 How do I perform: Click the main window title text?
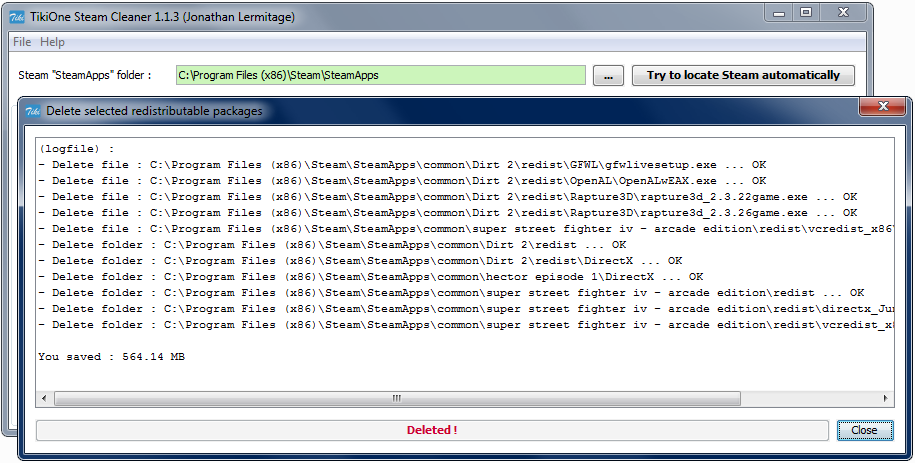pos(162,17)
